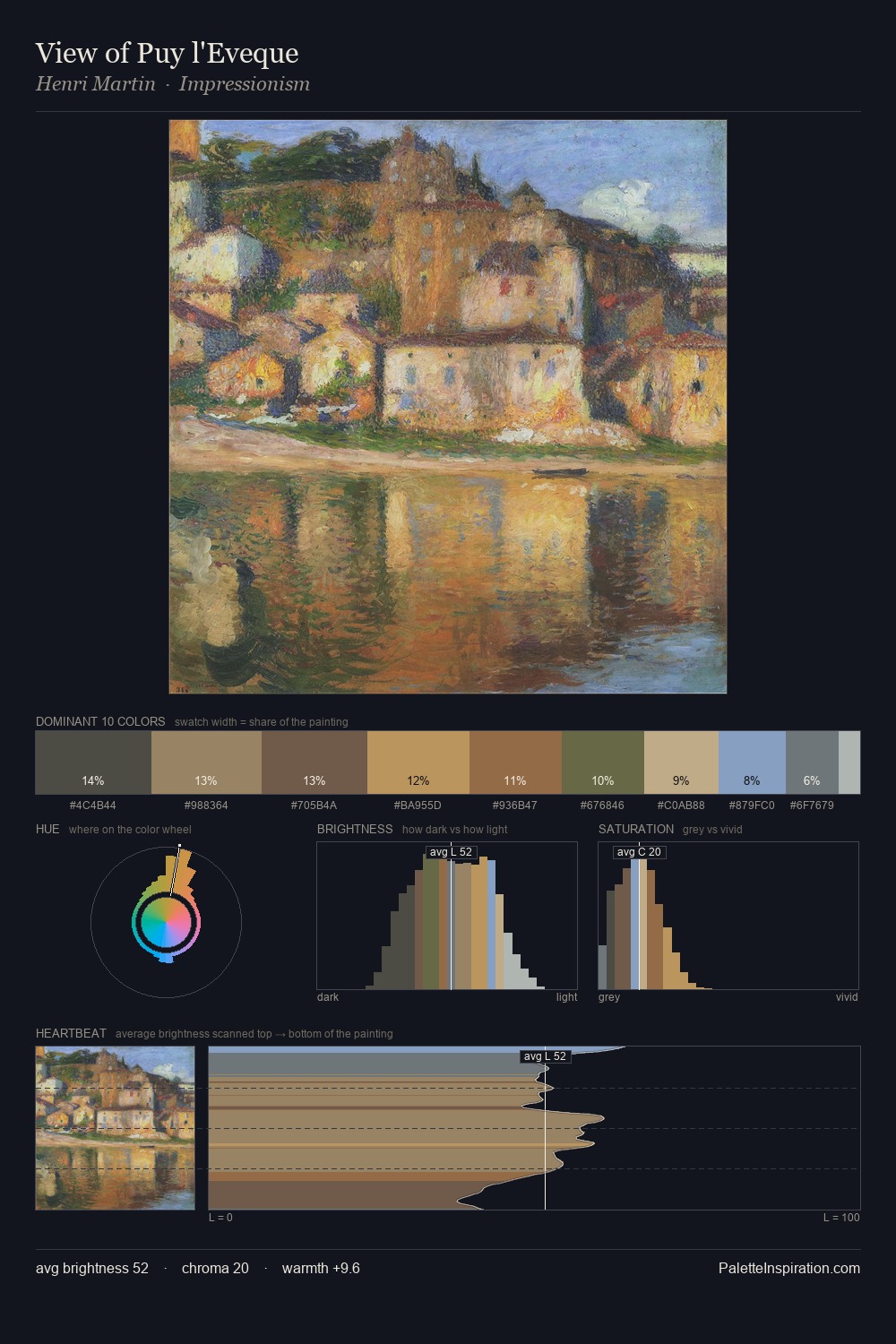
Task: Click the footer text 'chroma 20'
Action: click(215, 1269)
